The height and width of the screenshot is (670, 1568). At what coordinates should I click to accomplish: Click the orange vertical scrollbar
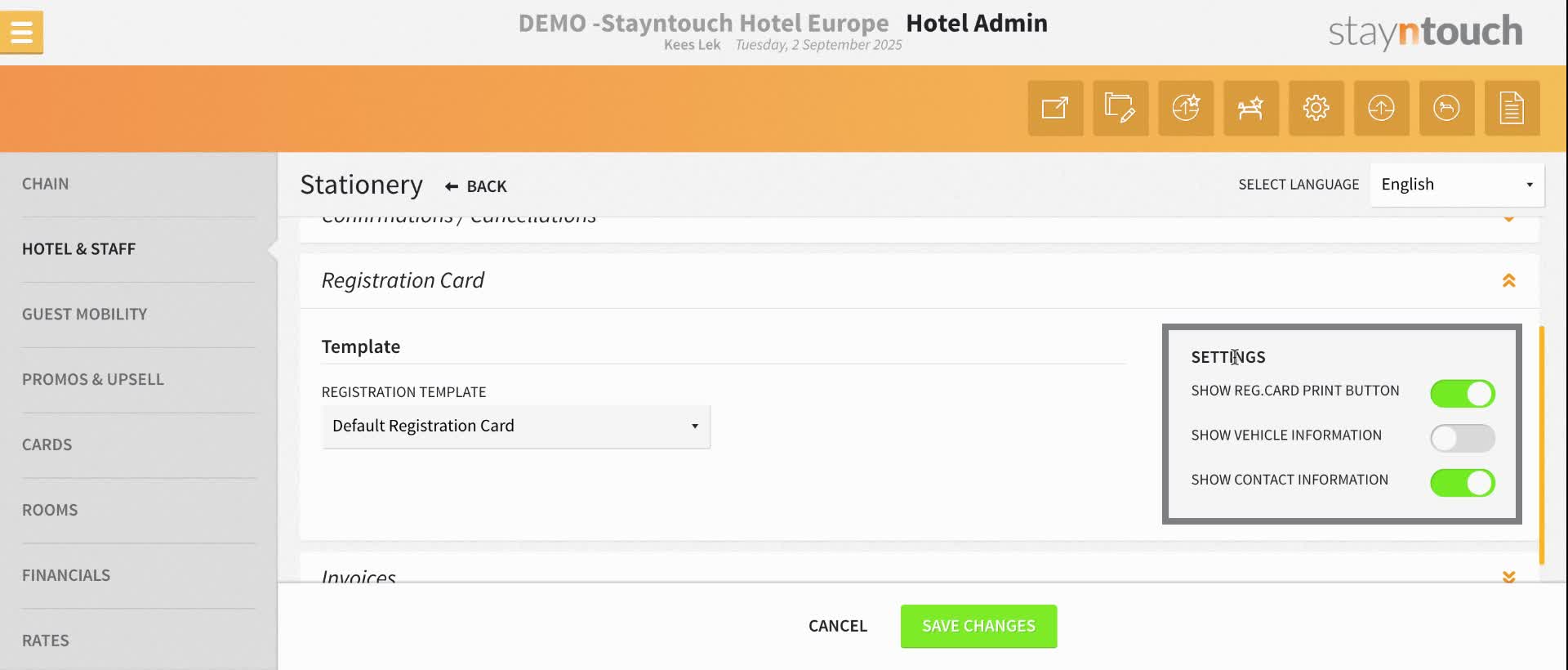coord(1541,445)
